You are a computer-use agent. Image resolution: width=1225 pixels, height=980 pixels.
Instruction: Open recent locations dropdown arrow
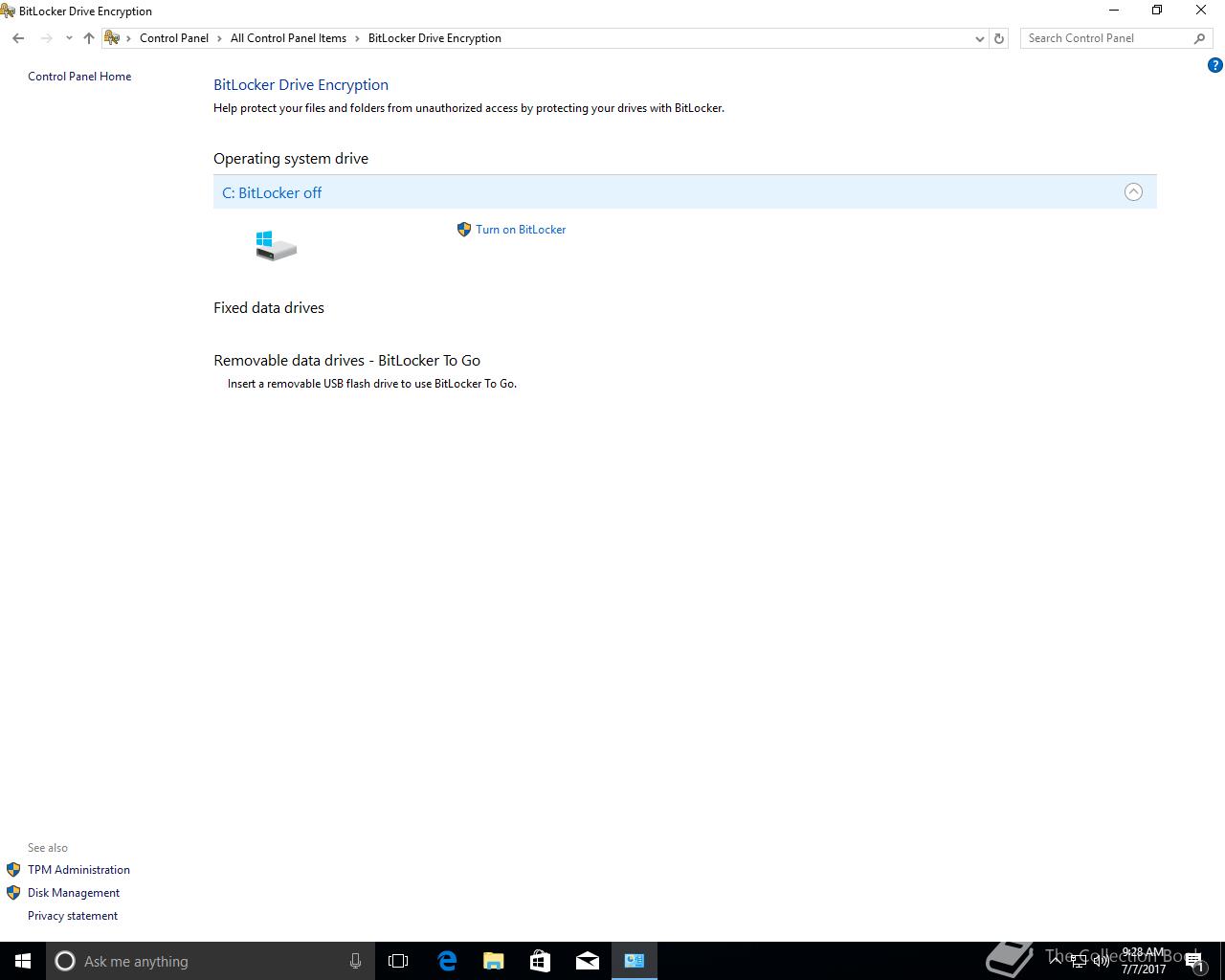click(x=69, y=38)
